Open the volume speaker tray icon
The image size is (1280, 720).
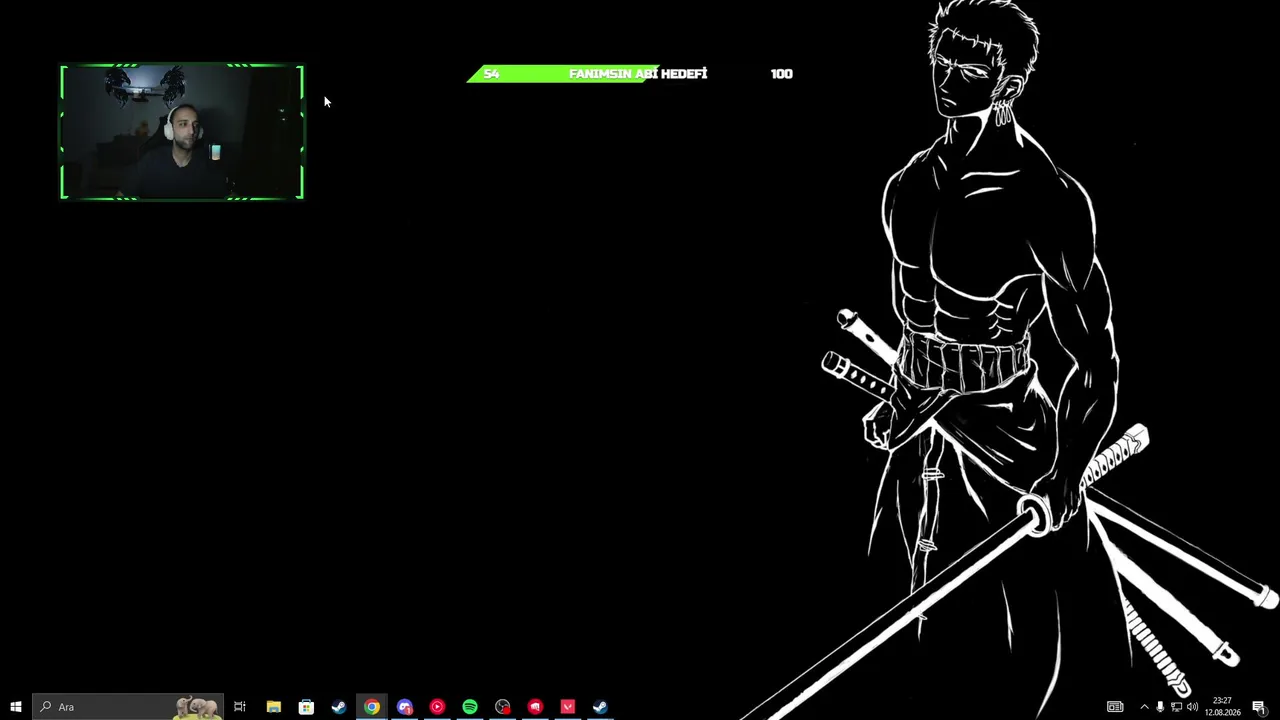click(x=1192, y=707)
